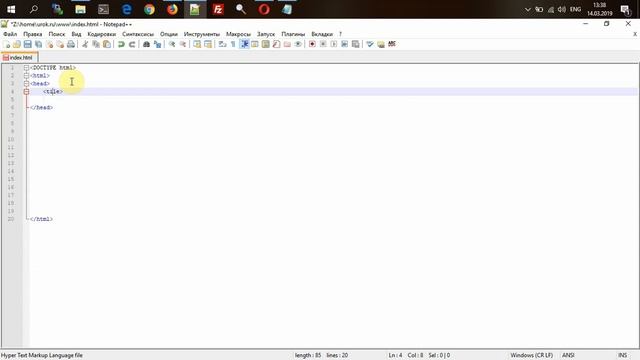Launch Google Chrome from the taskbar
Screen dimensions: 640x360
coord(149,9)
